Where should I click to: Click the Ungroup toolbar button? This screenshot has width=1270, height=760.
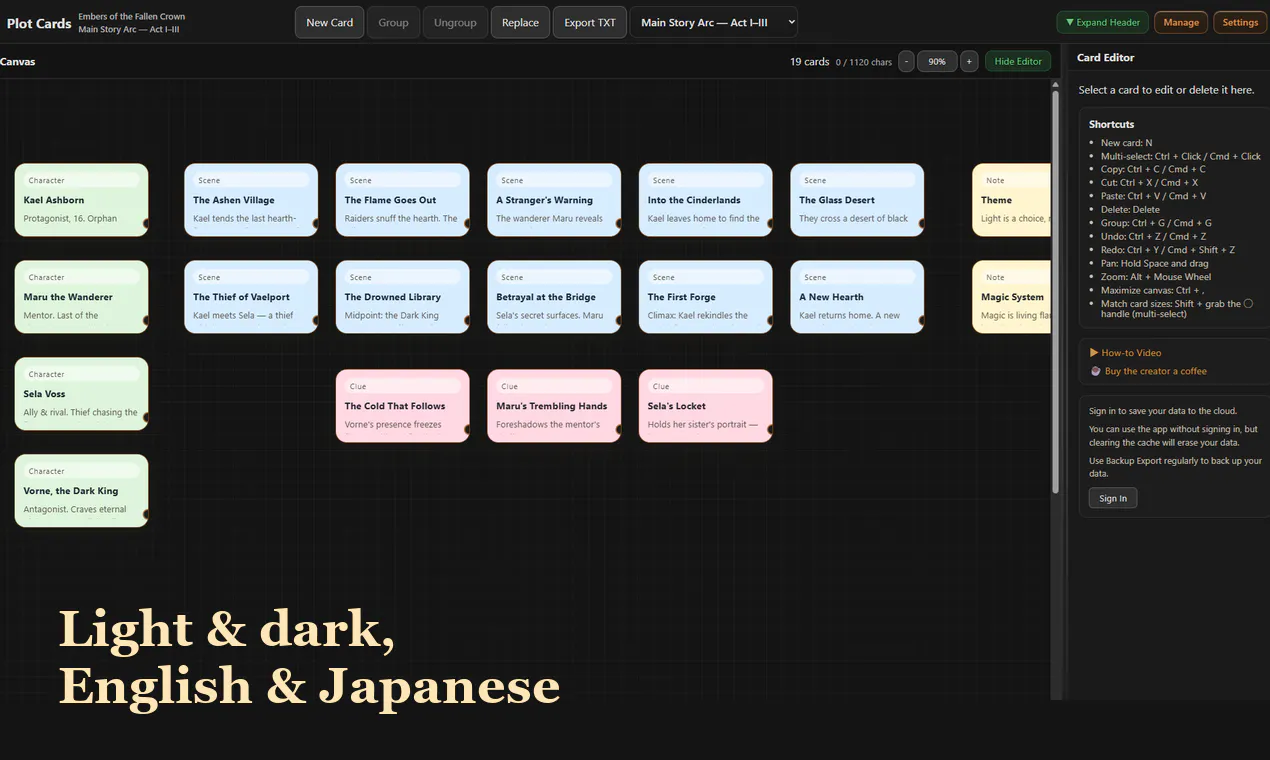(x=455, y=22)
